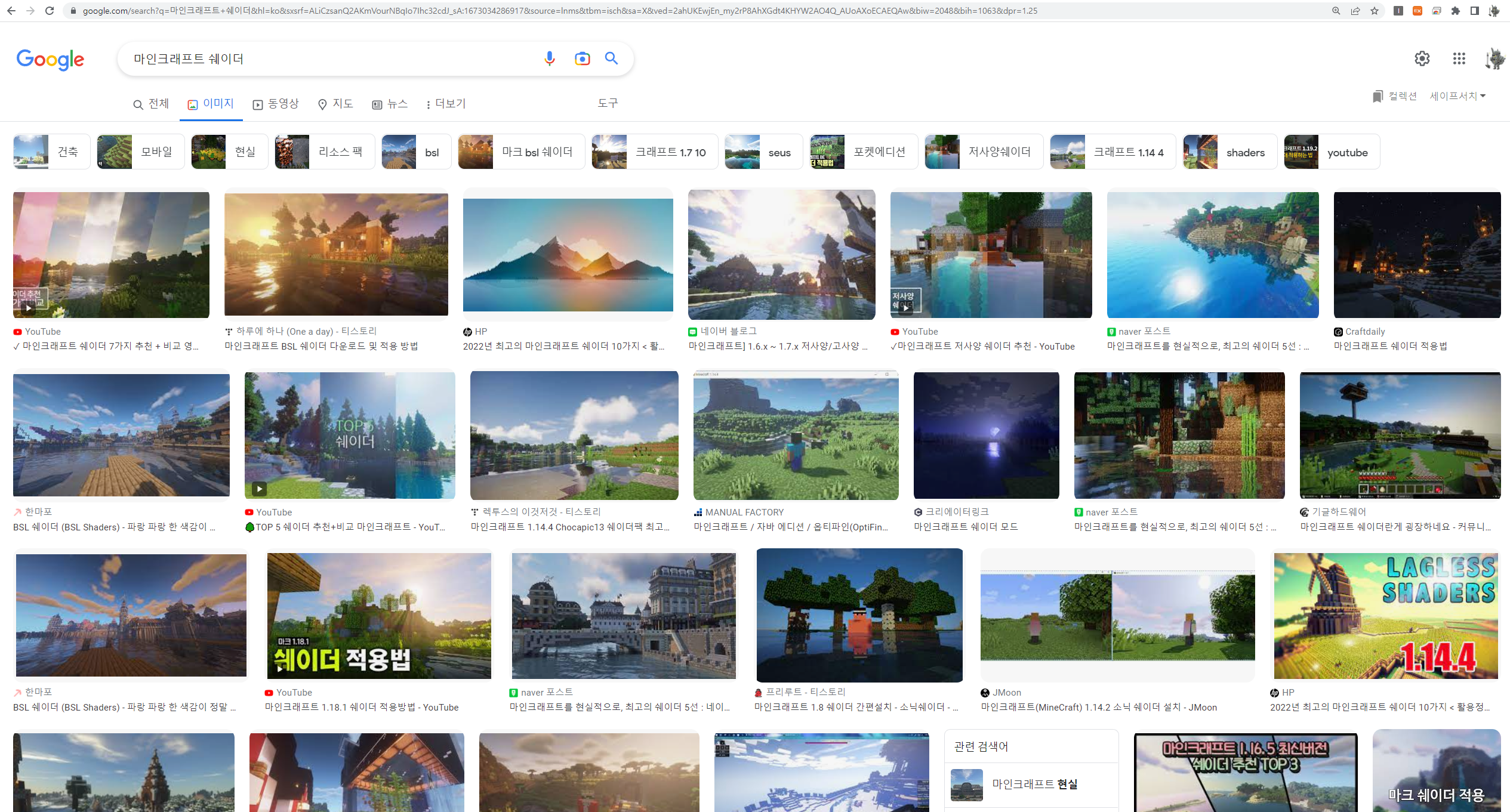This screenshot has width=1510, height=812.
Task: Click the share page icon in address bar
Action: (x=1355, y=11)
